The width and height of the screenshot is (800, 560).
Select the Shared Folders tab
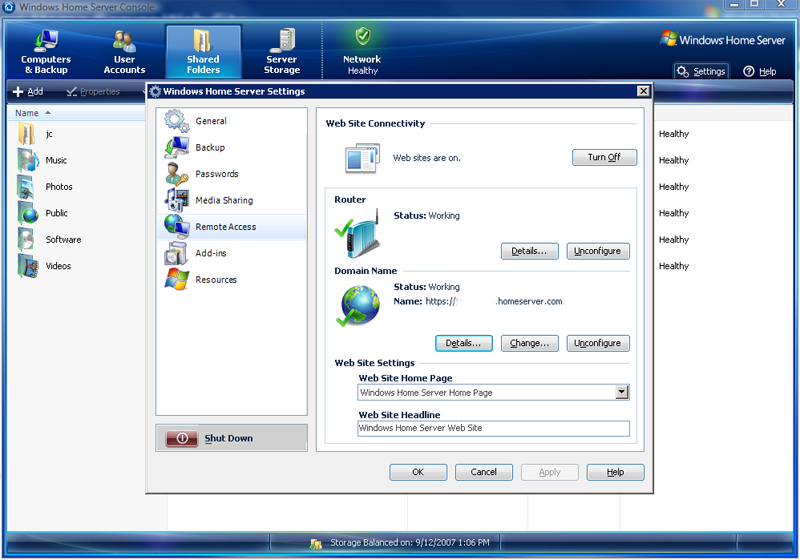click(x=203, y=52)
